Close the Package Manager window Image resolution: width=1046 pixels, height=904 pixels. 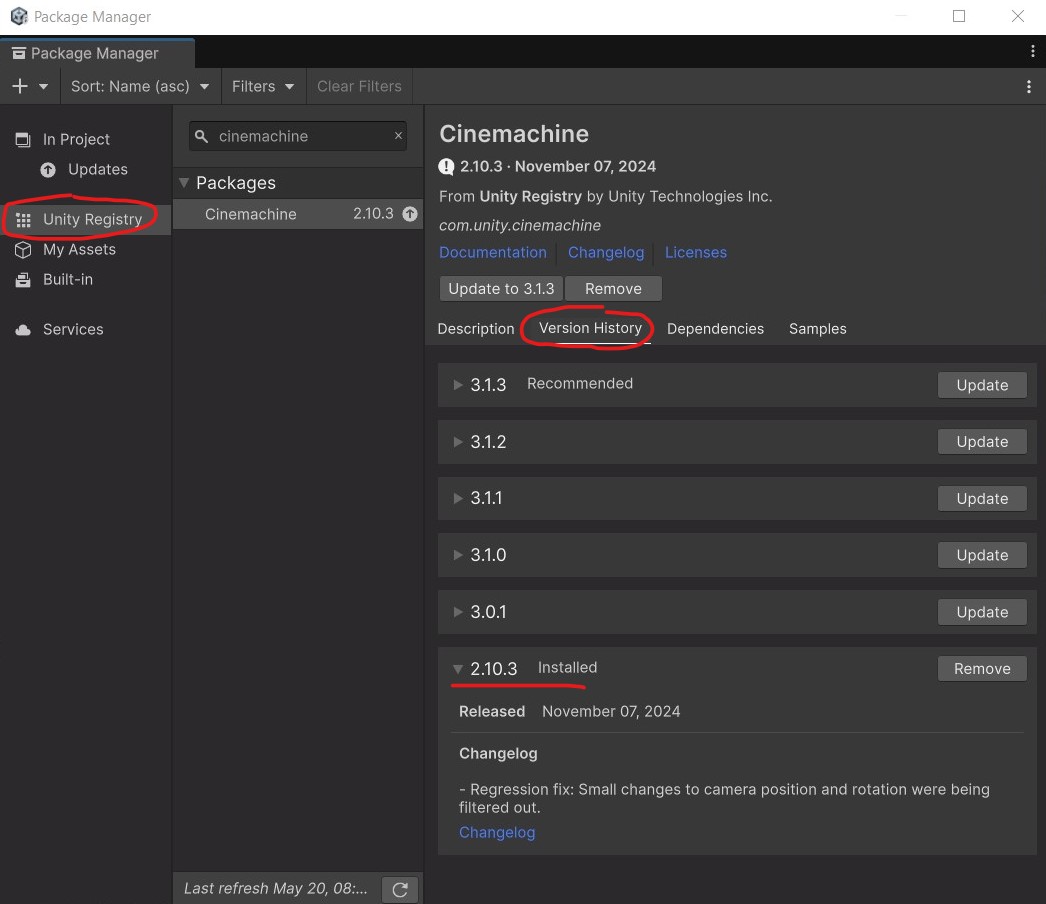(x=1017, y=16)
